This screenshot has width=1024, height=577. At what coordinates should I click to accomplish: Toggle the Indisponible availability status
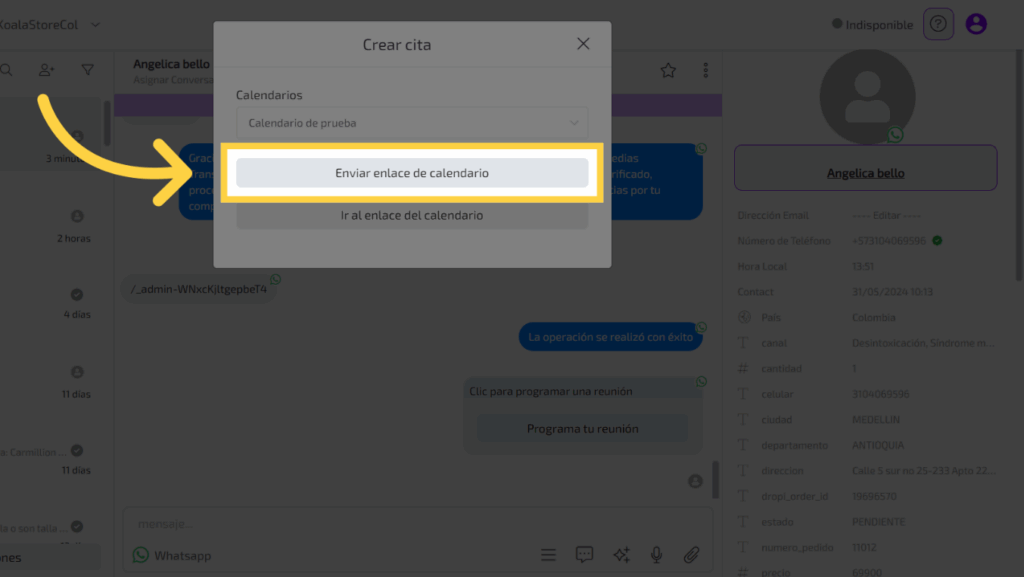click(x=872, y=23)
